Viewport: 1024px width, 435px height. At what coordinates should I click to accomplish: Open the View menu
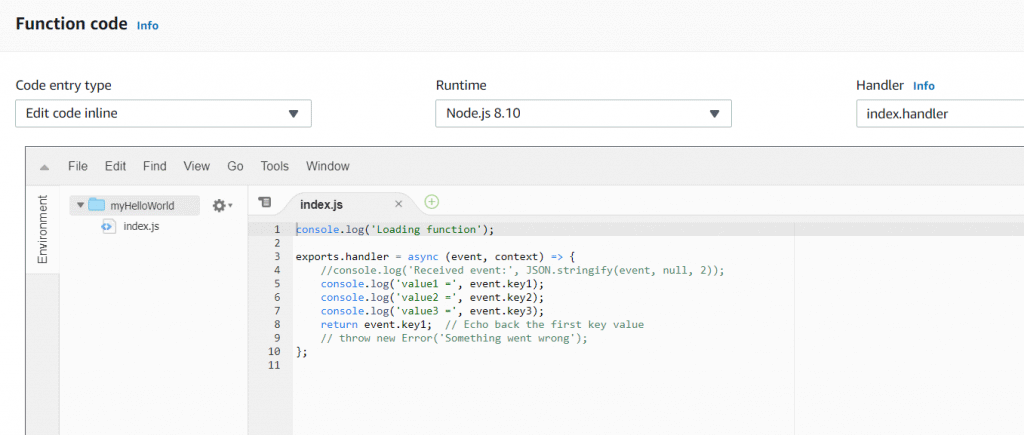click(197, 167)
